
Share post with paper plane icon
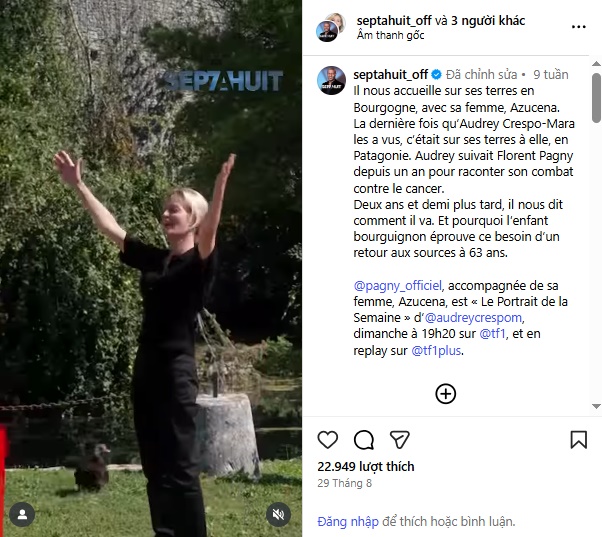pos(400,440)
